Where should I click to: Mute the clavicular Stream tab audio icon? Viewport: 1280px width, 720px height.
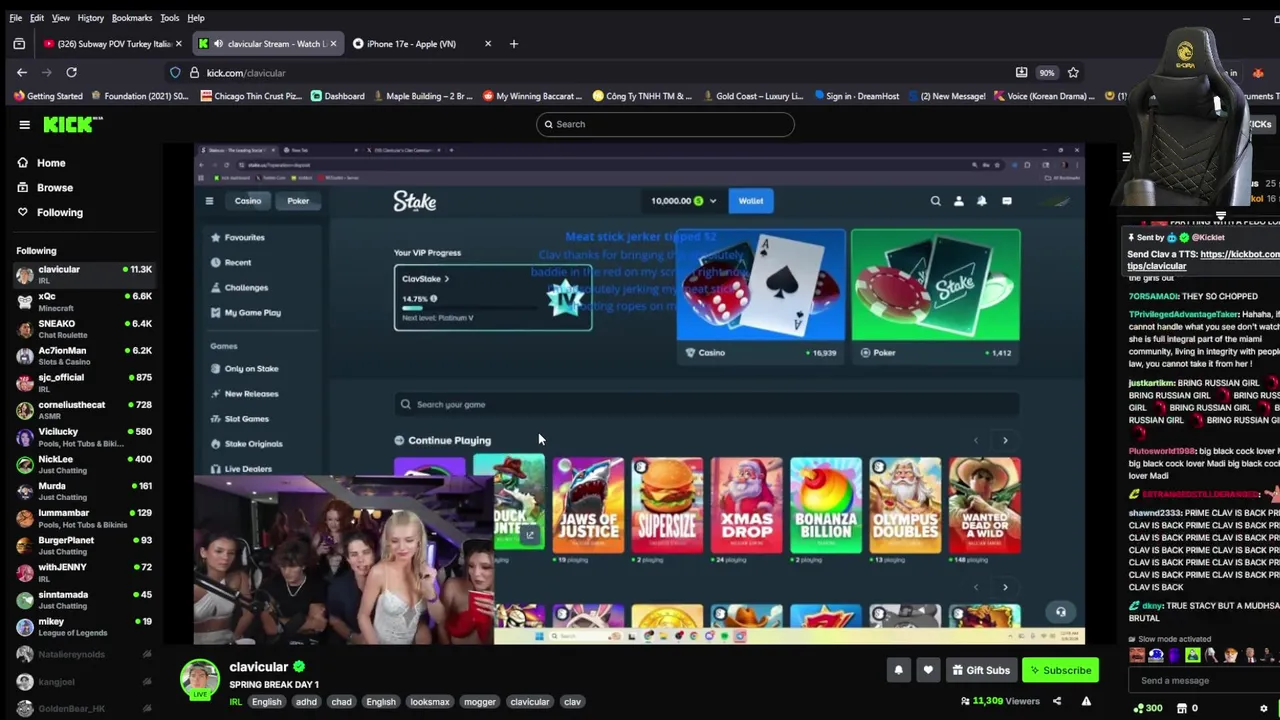(x=218, y=44)
